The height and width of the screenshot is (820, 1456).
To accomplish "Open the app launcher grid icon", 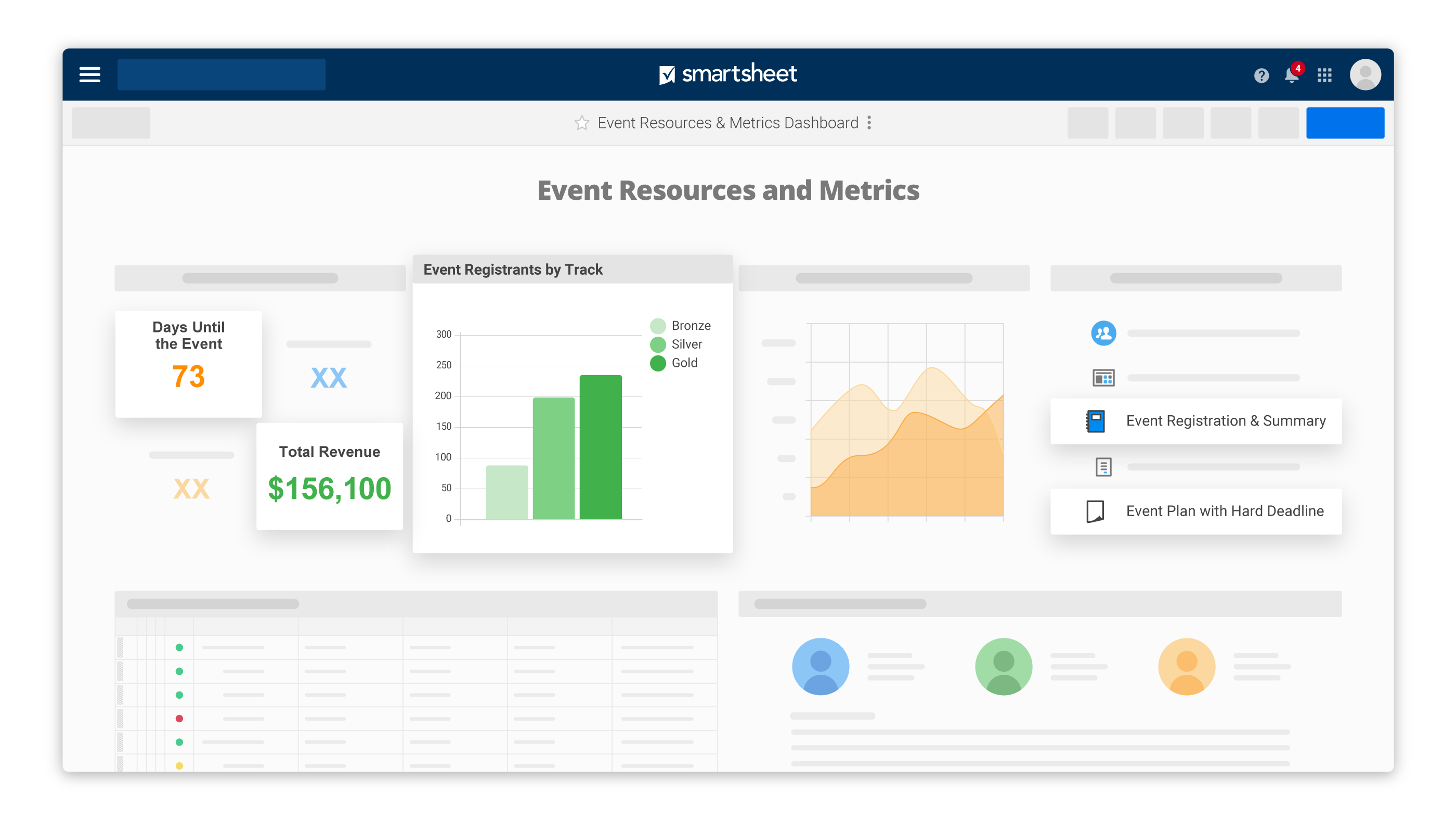I will (x=1324, y=75).
